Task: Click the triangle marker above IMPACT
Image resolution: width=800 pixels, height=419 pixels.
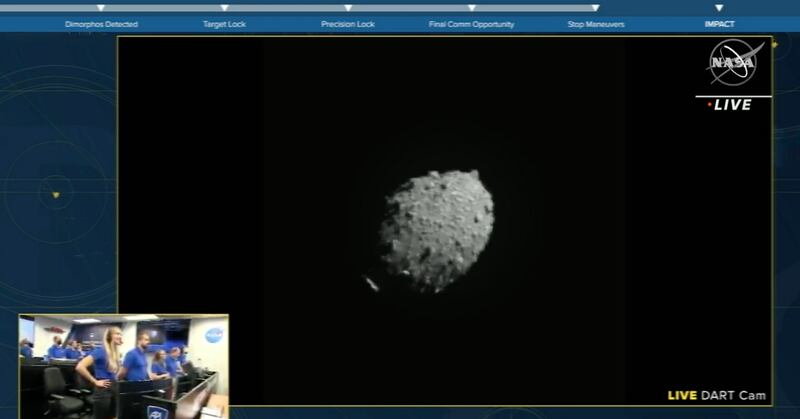Action: (719, 8)
